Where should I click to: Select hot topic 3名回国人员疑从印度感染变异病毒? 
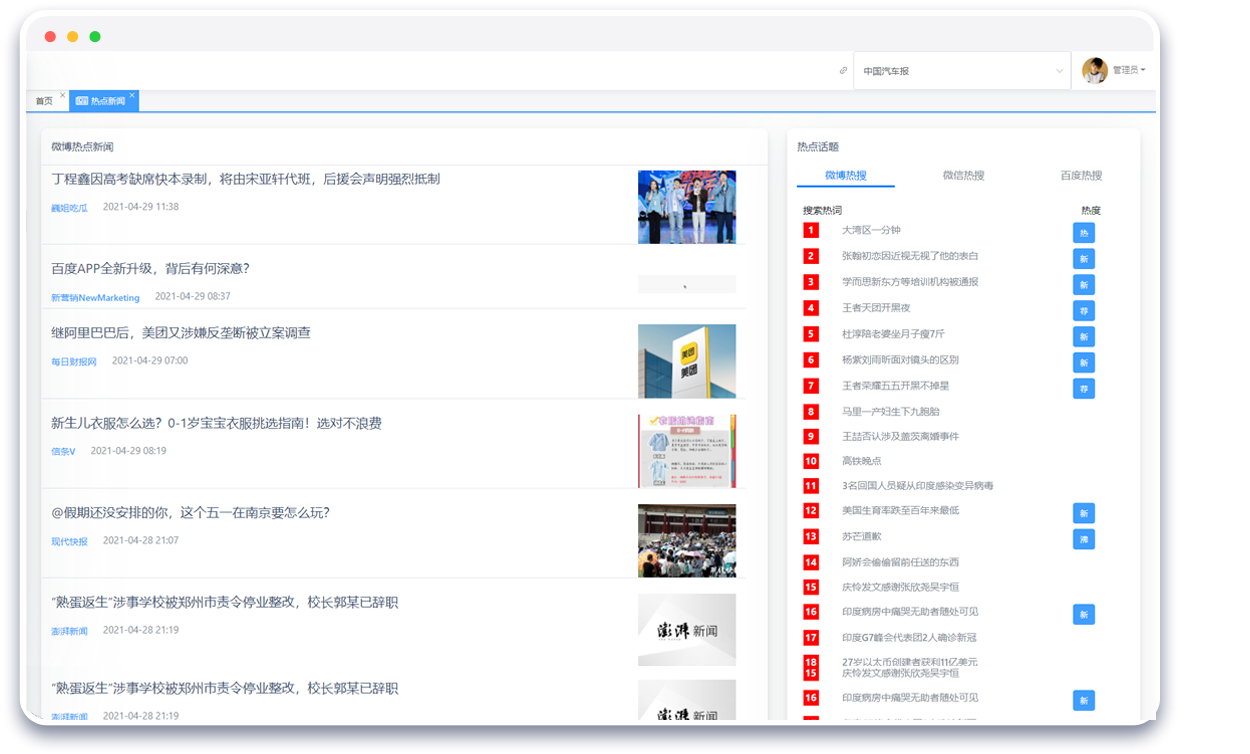tap(918, 485)
